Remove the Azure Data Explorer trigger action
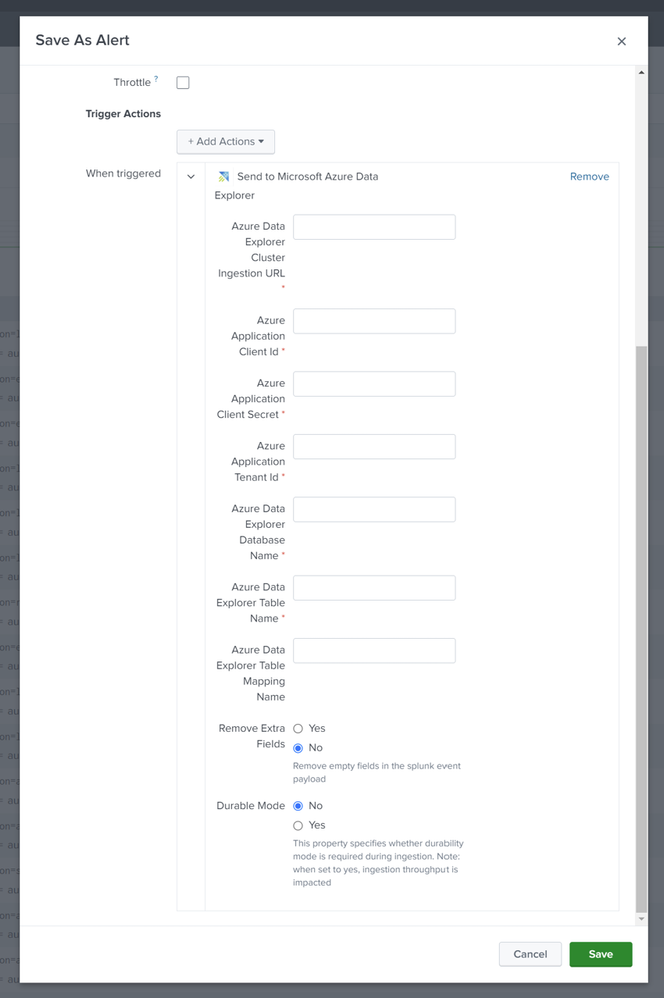 [589, 177]
